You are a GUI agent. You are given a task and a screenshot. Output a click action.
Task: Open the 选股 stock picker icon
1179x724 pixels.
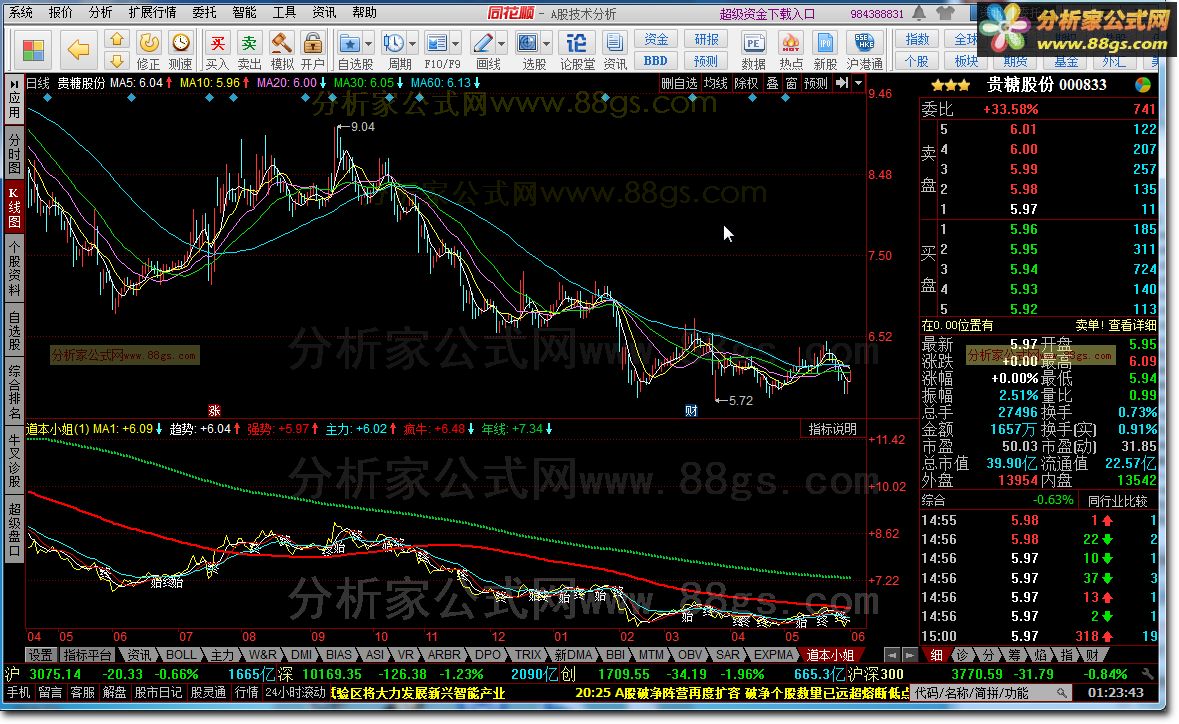click(x=528, y=44)
